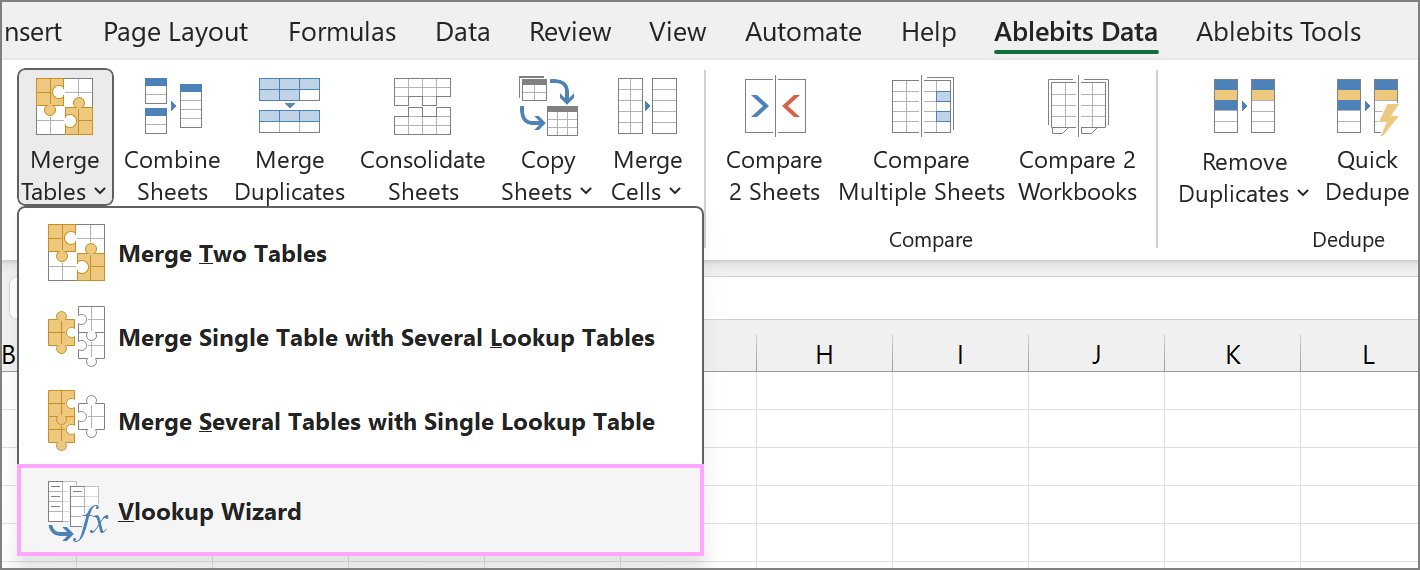Go to the Data tab

pyautogui.click(x=463, y=32)
